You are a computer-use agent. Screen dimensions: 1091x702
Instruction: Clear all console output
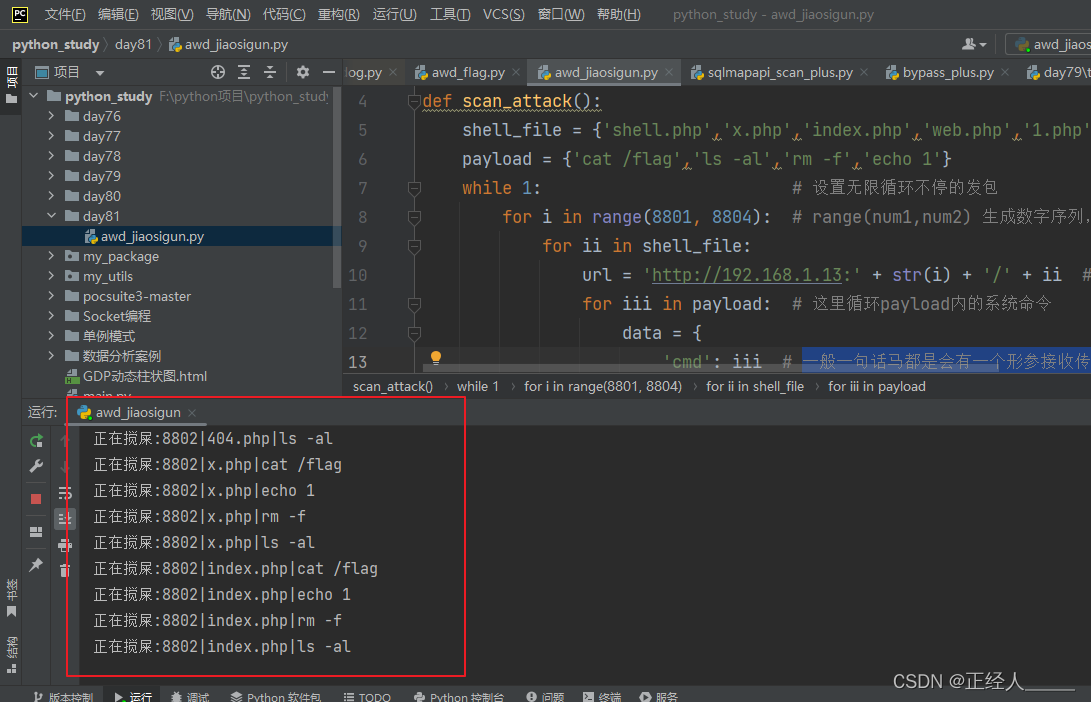click(65, 571)
